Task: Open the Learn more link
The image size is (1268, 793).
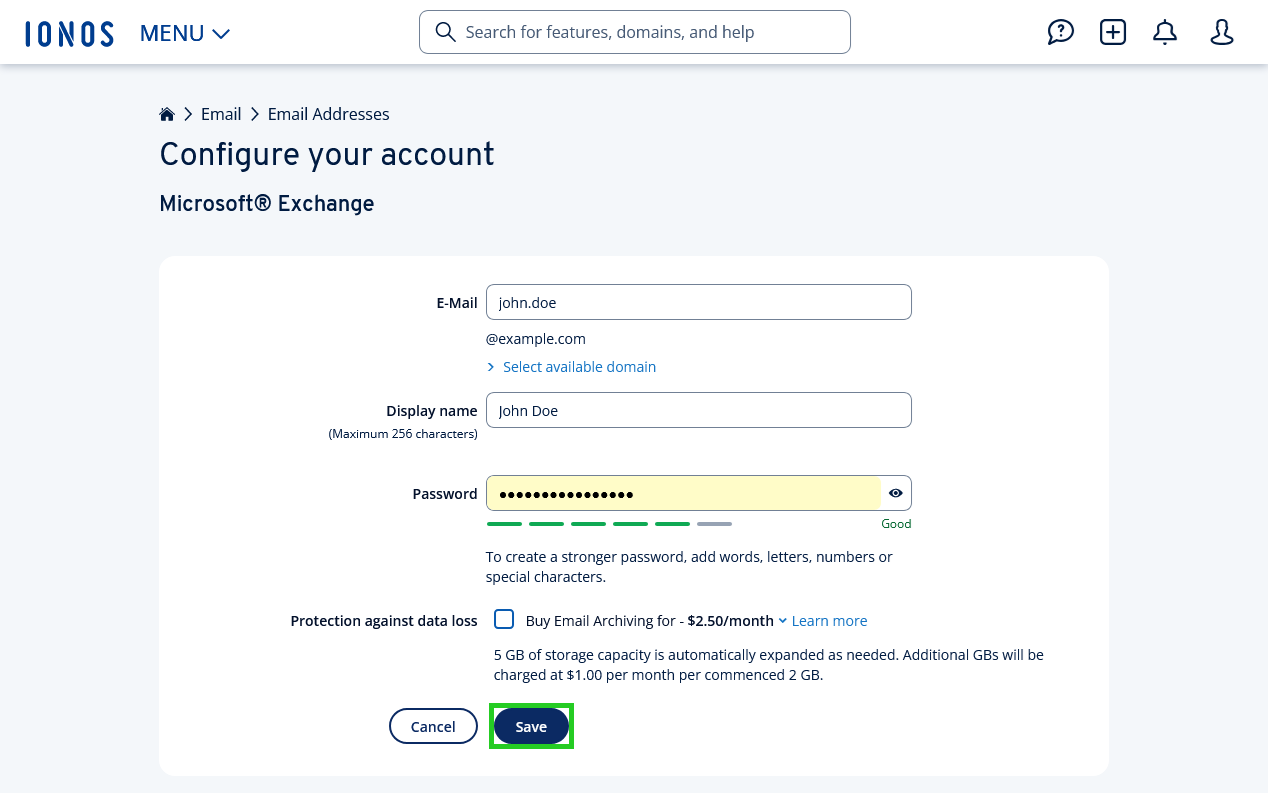Action: click(829, 620)
